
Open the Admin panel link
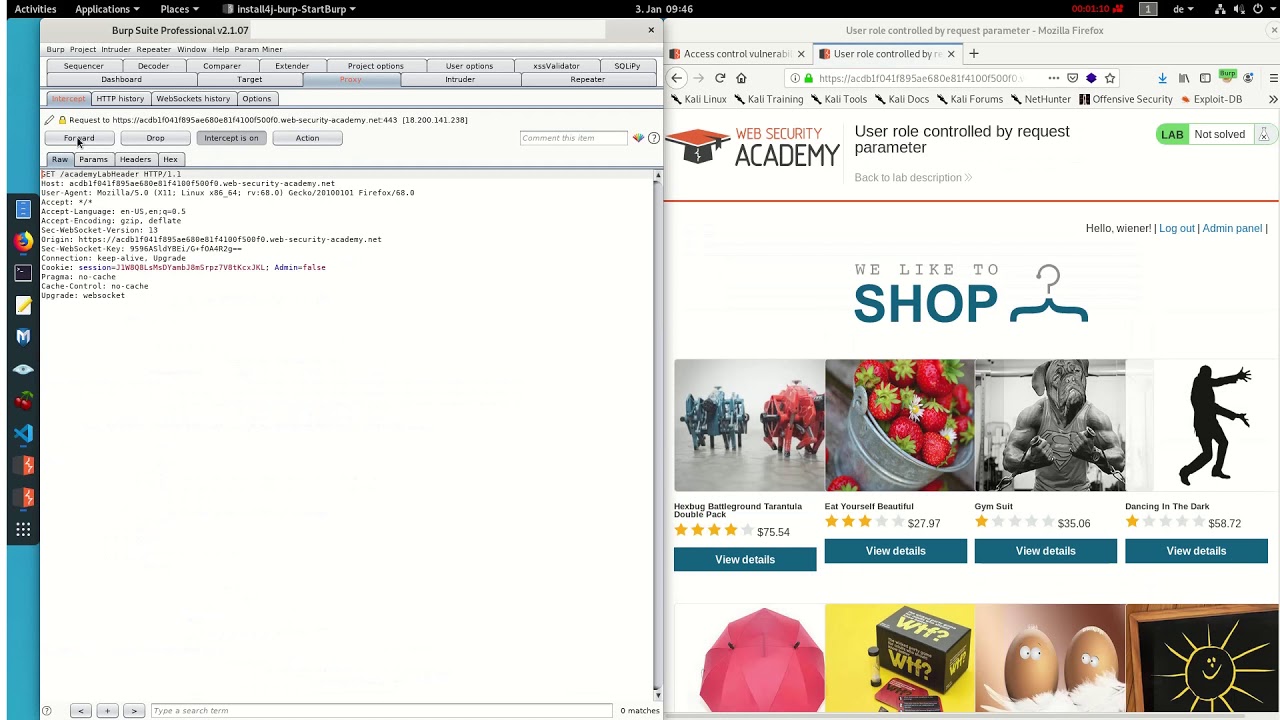pyautogui.click(x=1232, y=228)
